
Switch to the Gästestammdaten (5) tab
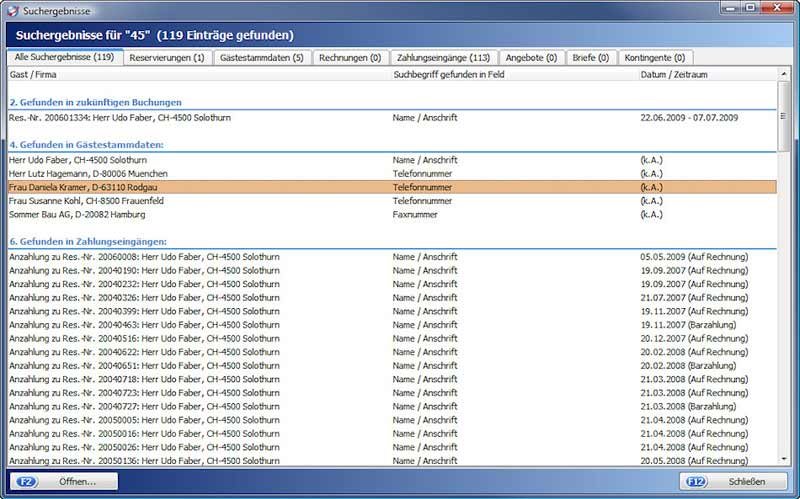click(x=262, y=58)
